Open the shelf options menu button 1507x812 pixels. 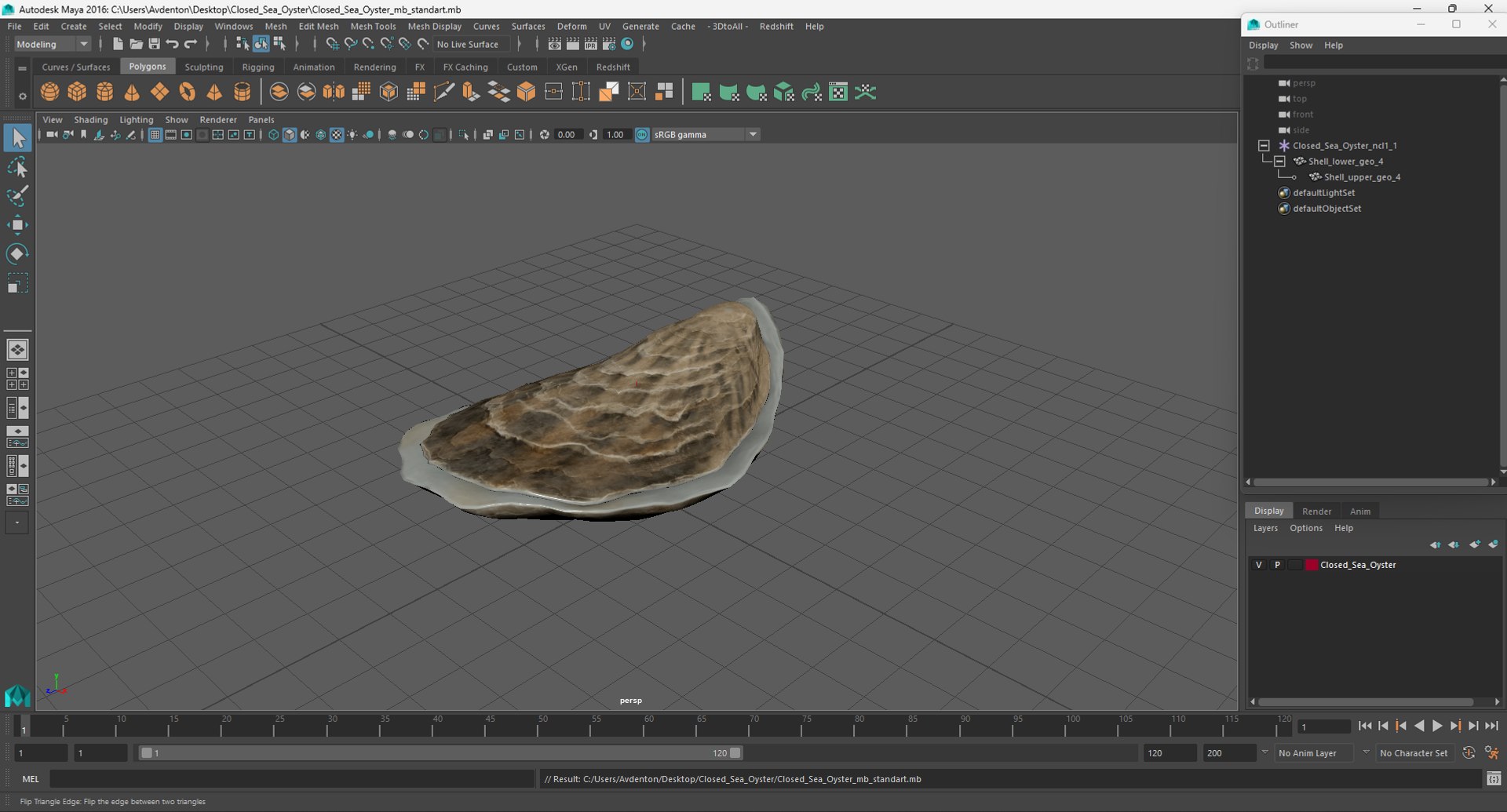22,96
